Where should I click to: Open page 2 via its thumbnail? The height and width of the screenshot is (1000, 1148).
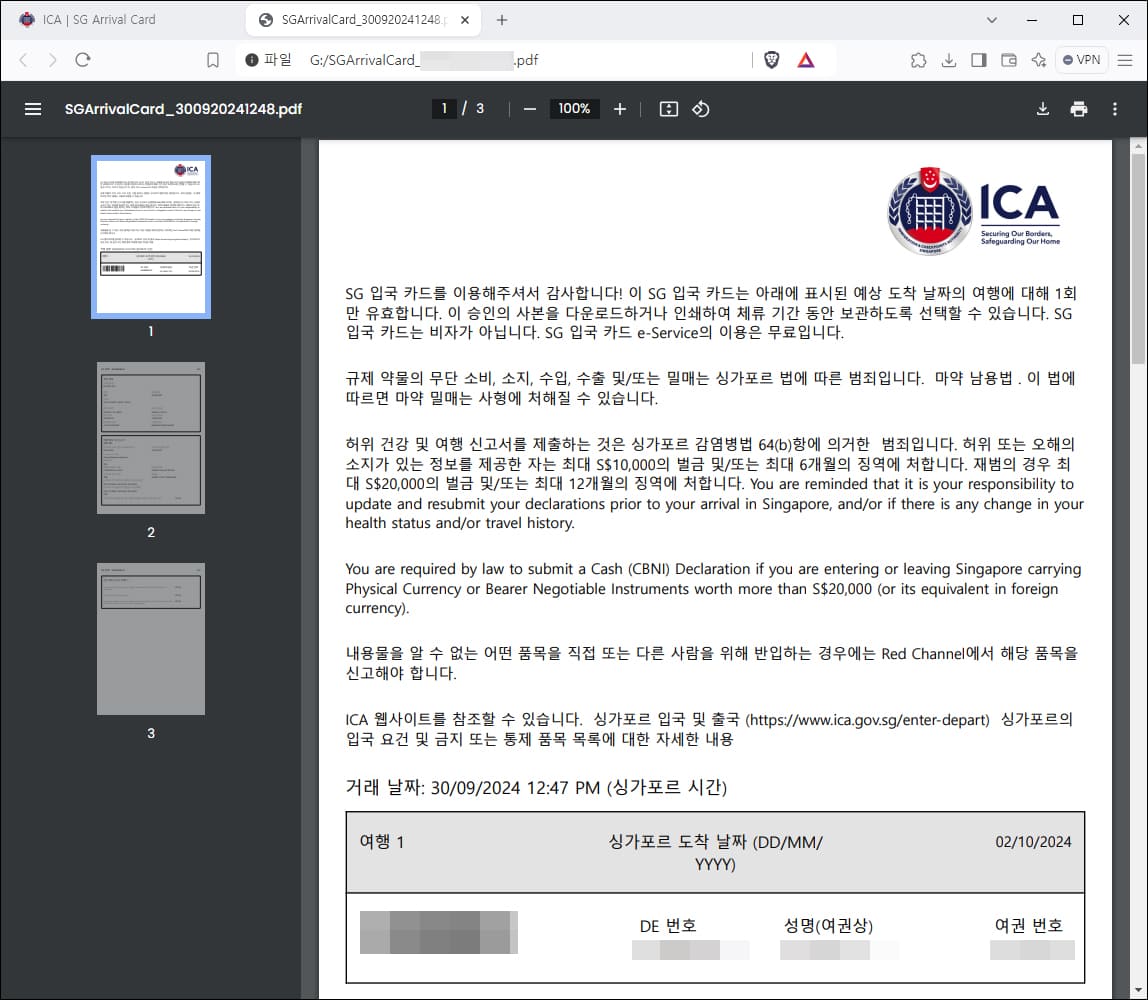[150, 438]
